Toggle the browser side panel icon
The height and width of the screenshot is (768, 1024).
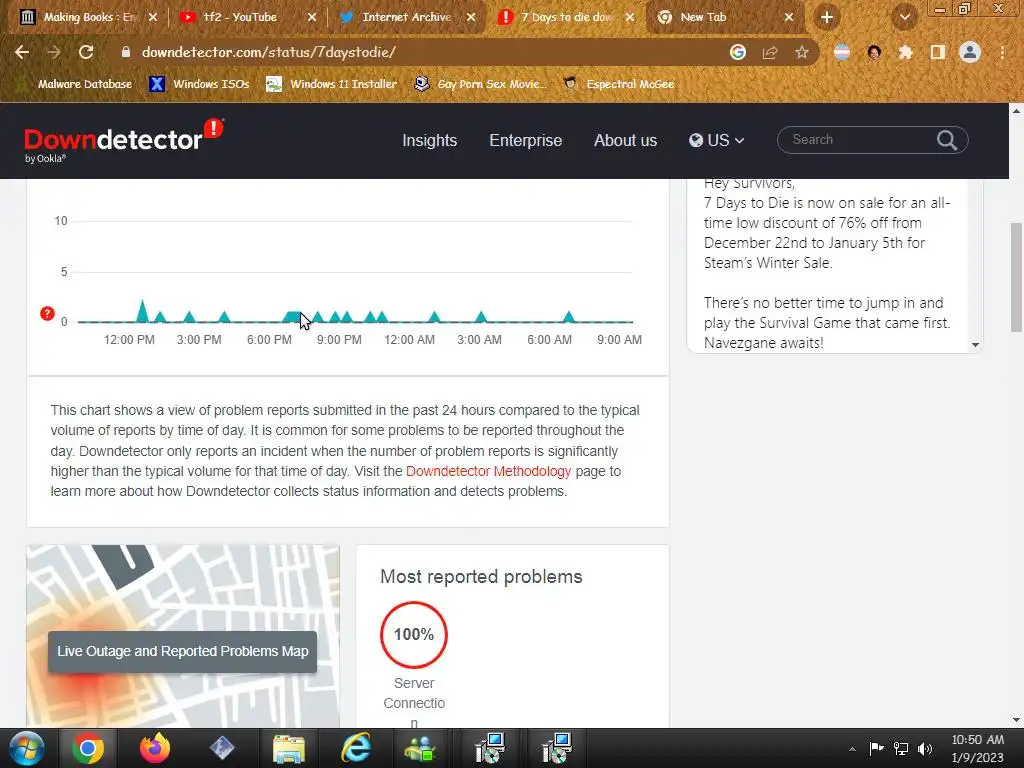point(938,52)
